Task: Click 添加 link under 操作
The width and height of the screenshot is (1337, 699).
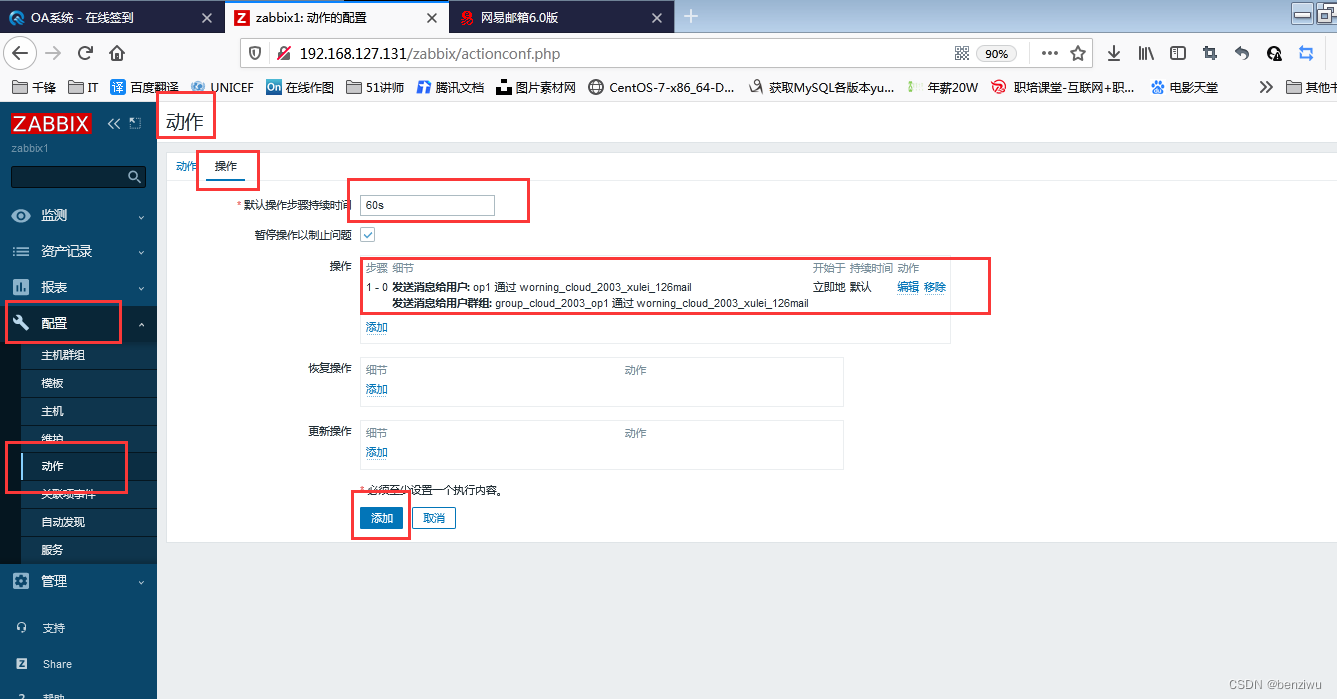Action: tap(377, 328)
